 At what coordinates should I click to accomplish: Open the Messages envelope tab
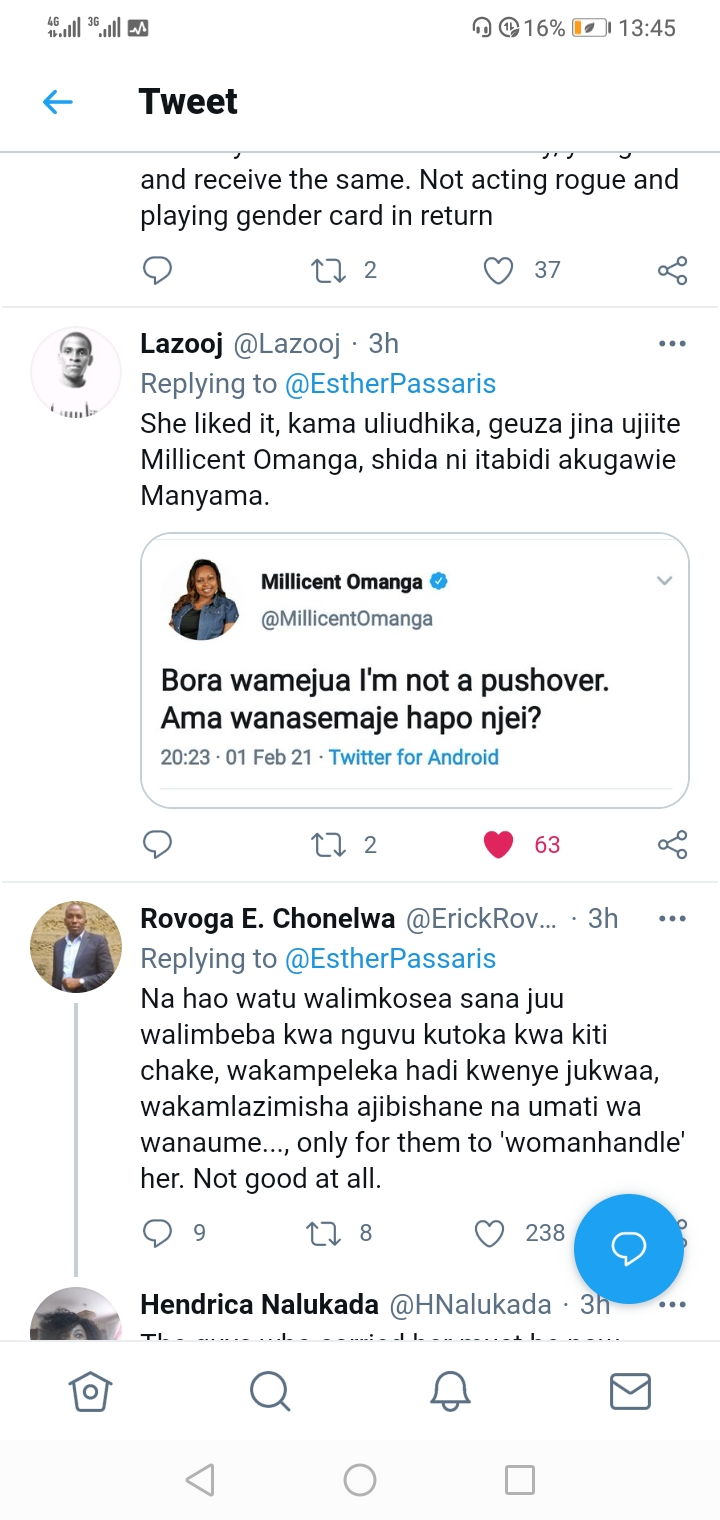630,1391
